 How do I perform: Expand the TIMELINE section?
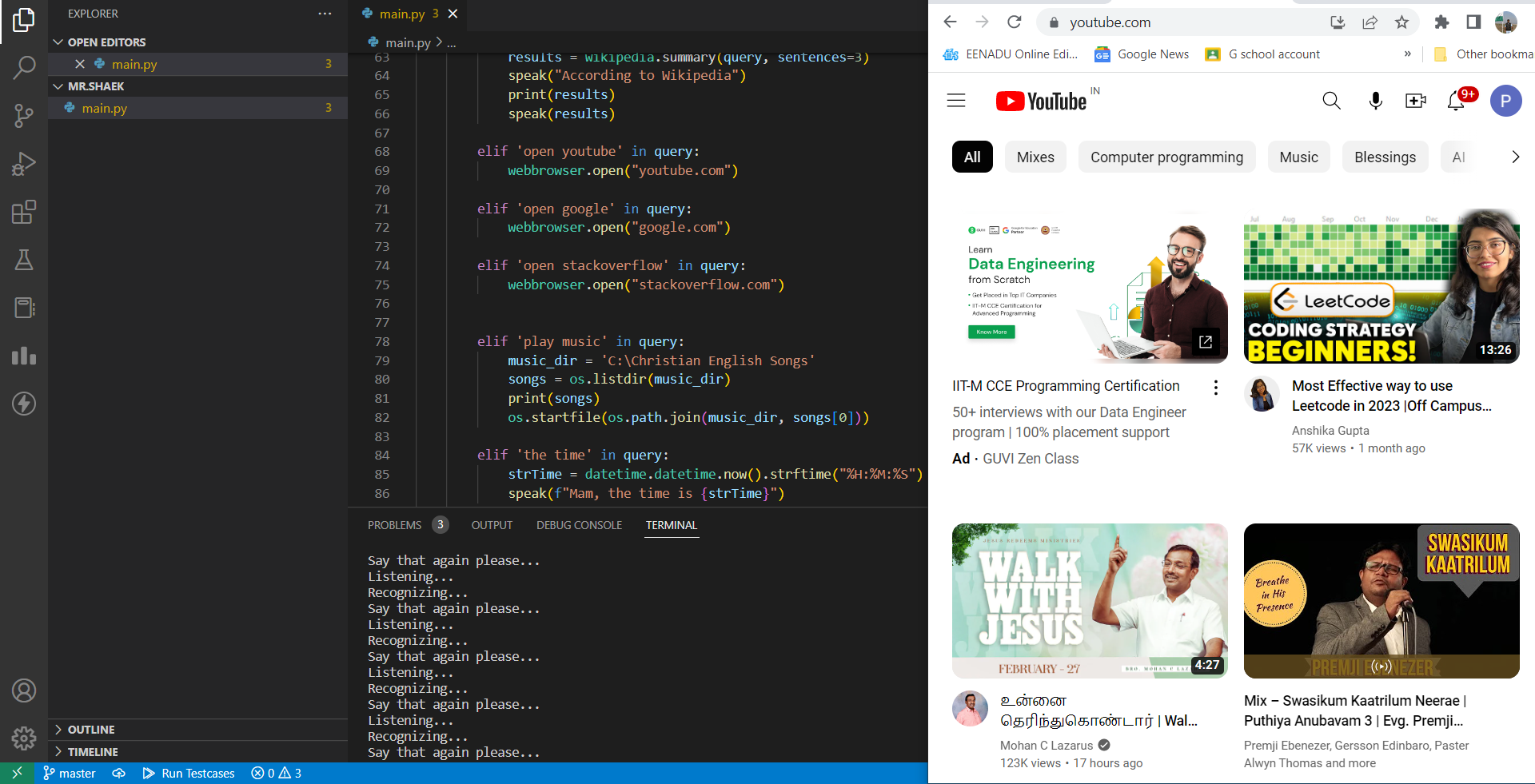click(93, 752)
